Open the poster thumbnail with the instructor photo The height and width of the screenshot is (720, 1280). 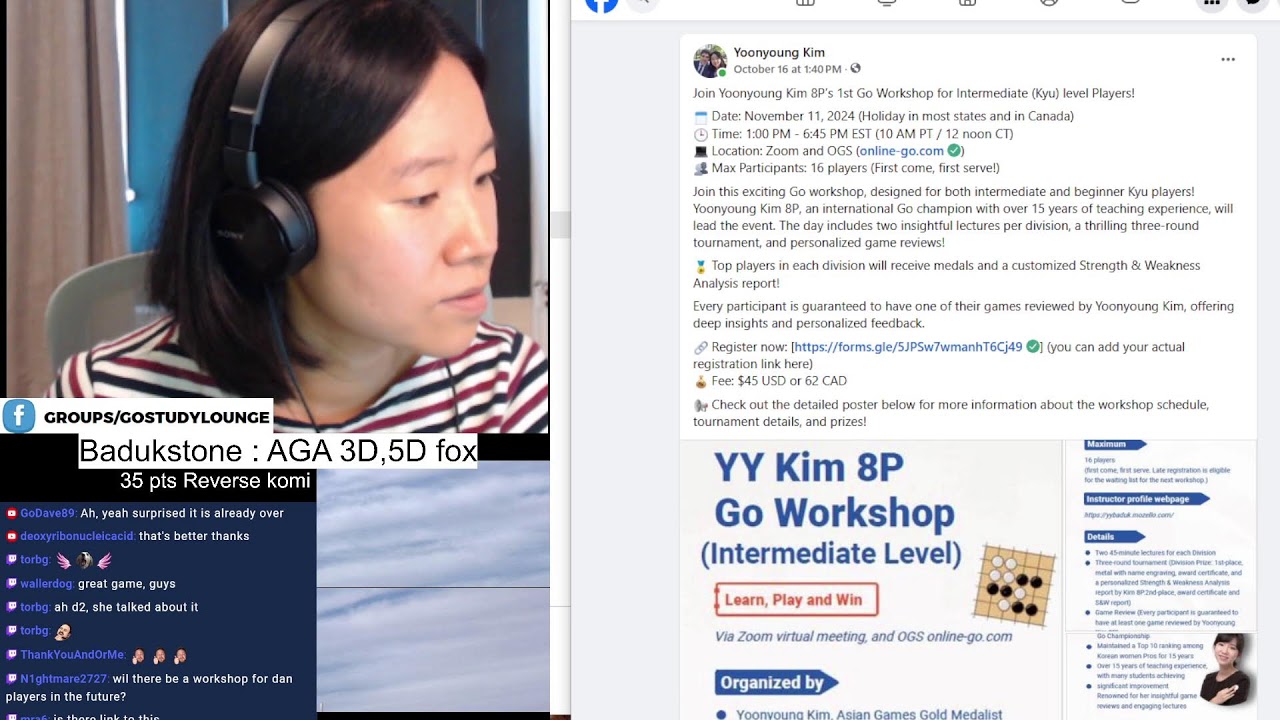[x=1161, y=676]
